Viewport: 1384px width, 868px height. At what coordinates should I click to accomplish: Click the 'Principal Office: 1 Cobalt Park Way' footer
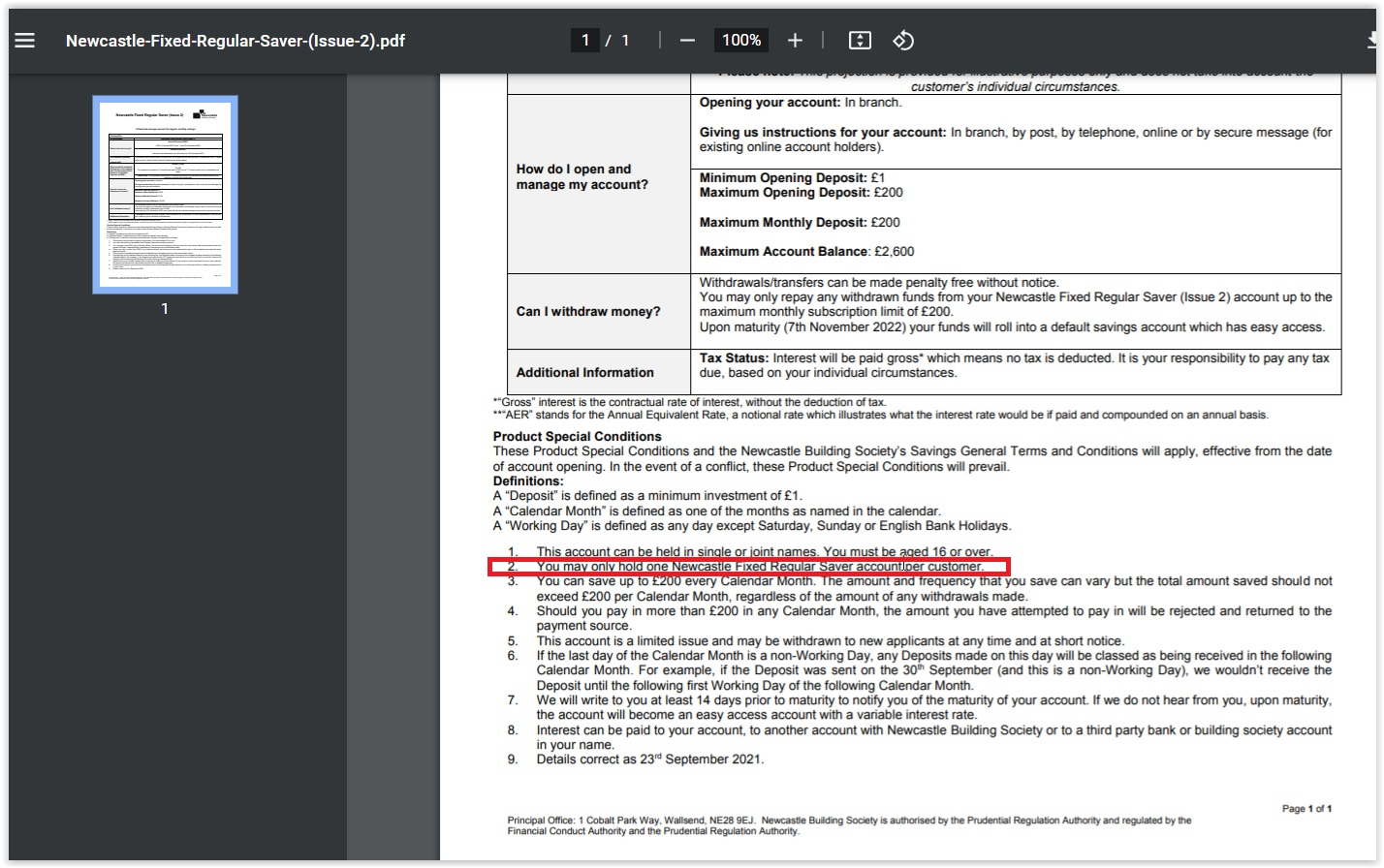coord(850,825)
